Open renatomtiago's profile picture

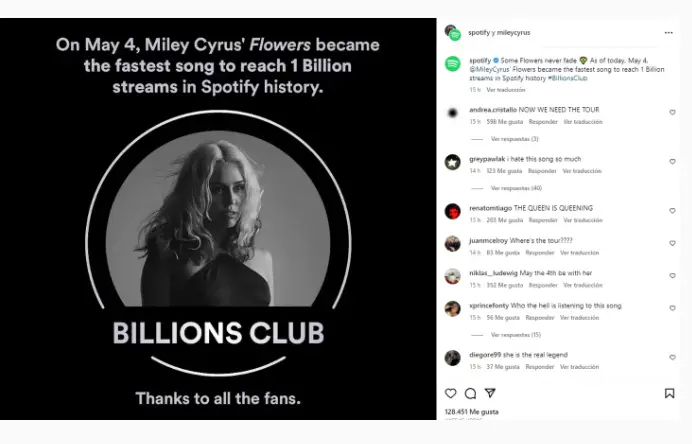[x=453, y=211]
